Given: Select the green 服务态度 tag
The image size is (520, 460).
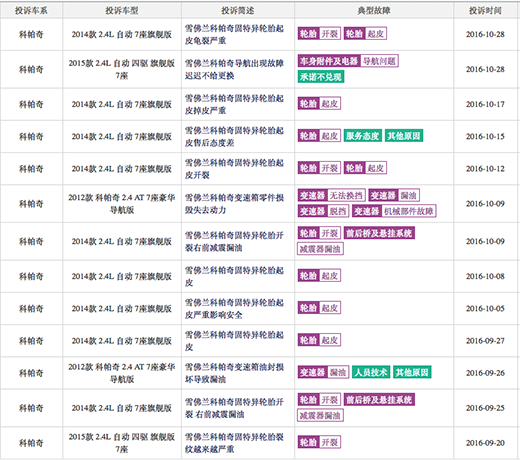Looking at the screenshot, I should pos(363,136).
